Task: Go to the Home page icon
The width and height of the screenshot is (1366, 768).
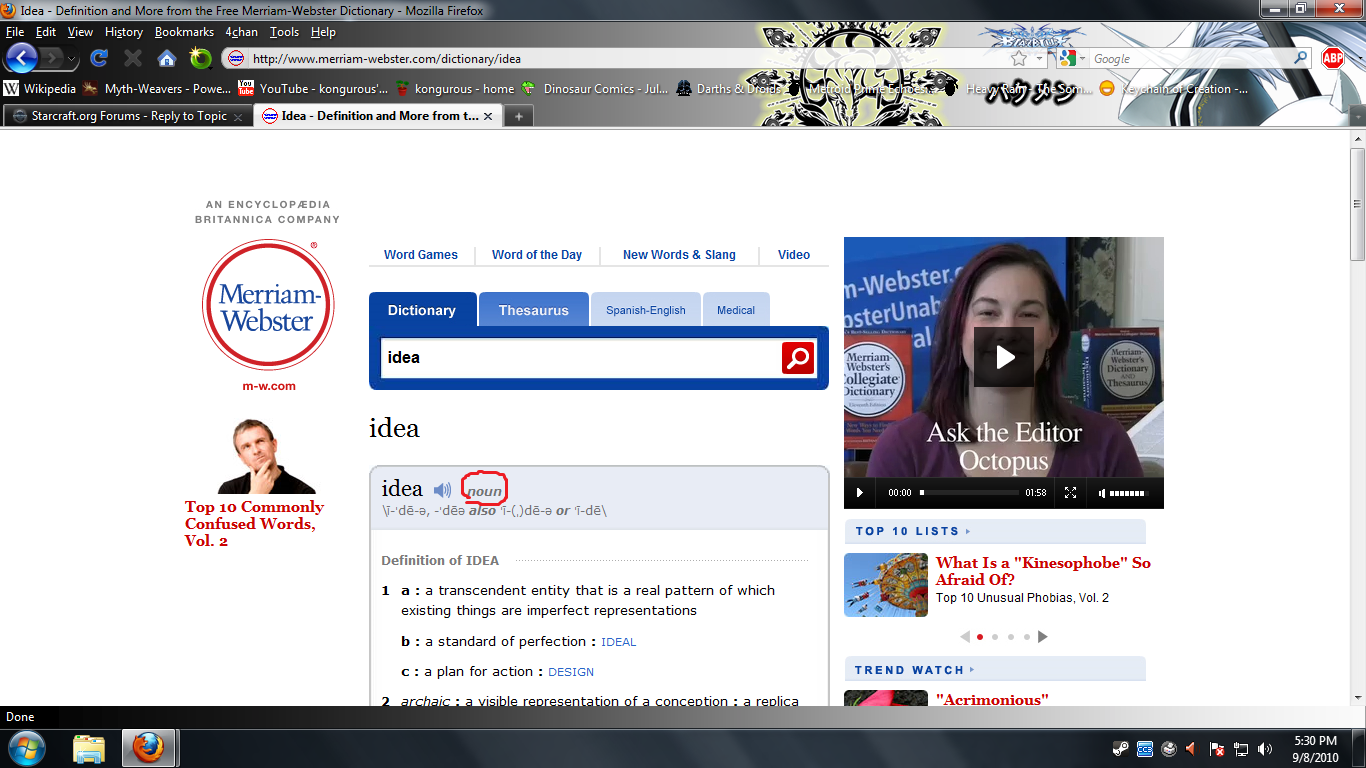Action: (x=167, y=58)
